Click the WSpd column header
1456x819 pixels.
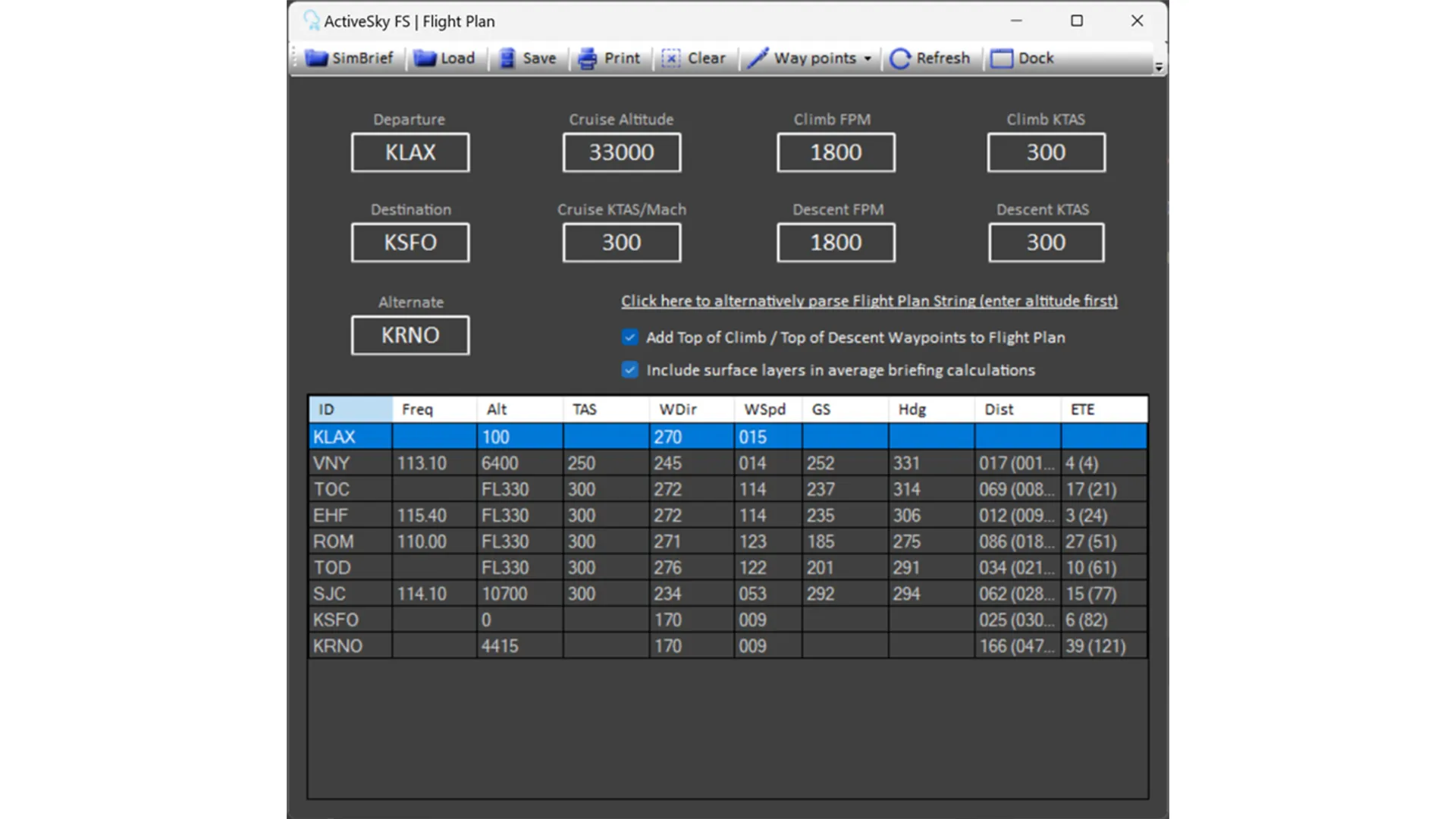[x=768, y=409]
